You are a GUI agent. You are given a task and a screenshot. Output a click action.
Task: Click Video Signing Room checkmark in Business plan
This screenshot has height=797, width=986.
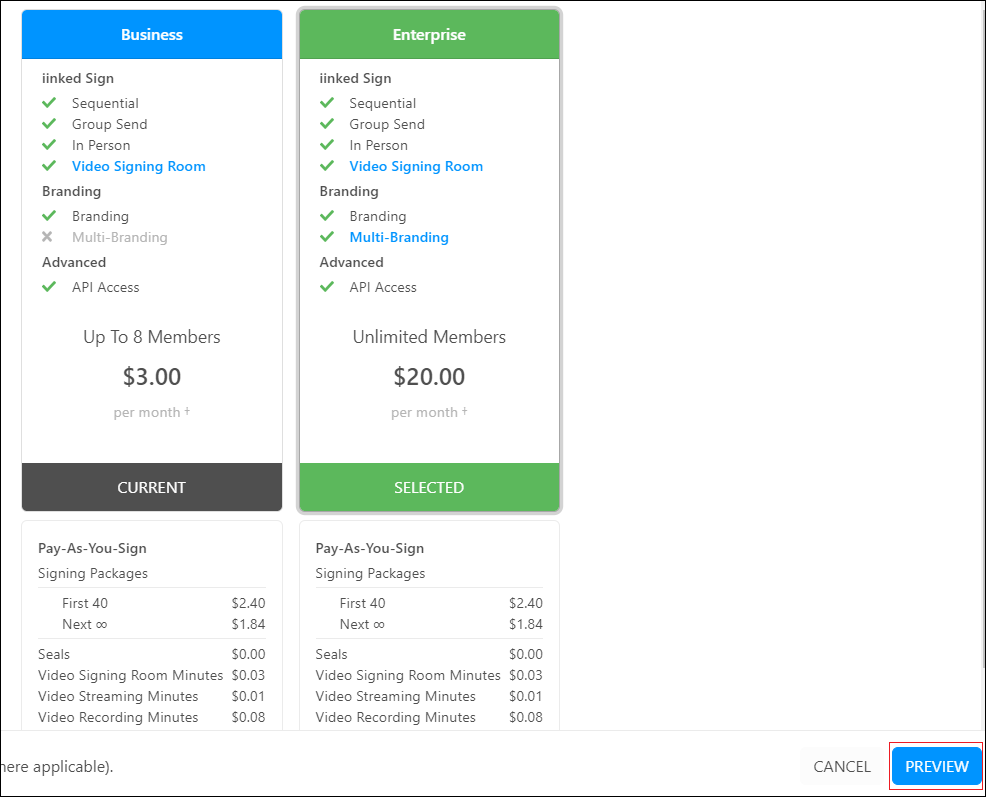(x=49, y=166)
